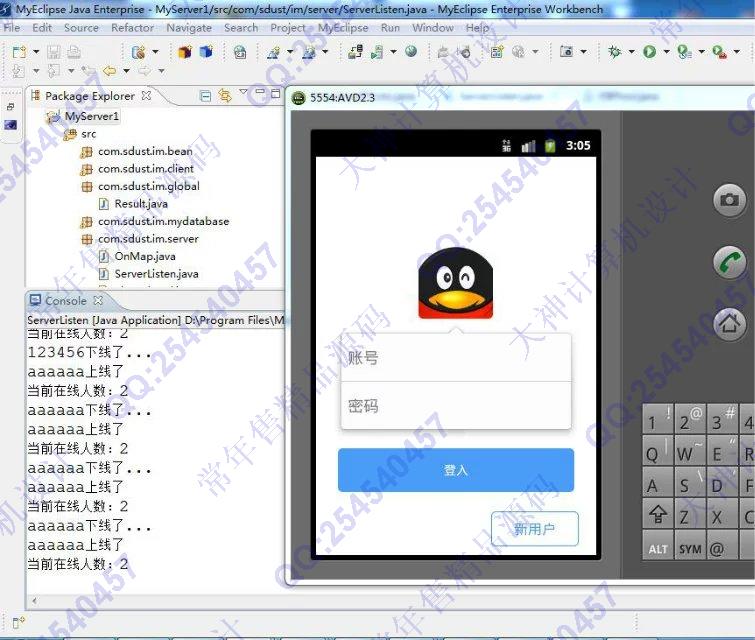Viewport: 755px width, 640px height.
Task: Click the emulator camera hardware button
Action: point(729,199)
